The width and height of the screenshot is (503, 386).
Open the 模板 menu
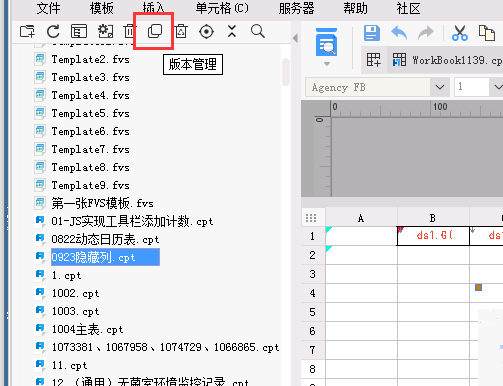tap(102, 8)
